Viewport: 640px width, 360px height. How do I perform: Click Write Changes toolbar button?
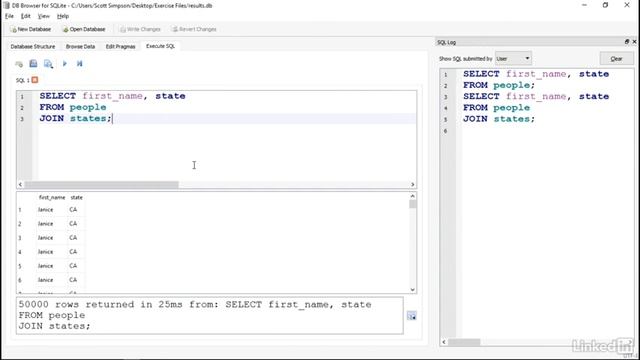point(140,29)
